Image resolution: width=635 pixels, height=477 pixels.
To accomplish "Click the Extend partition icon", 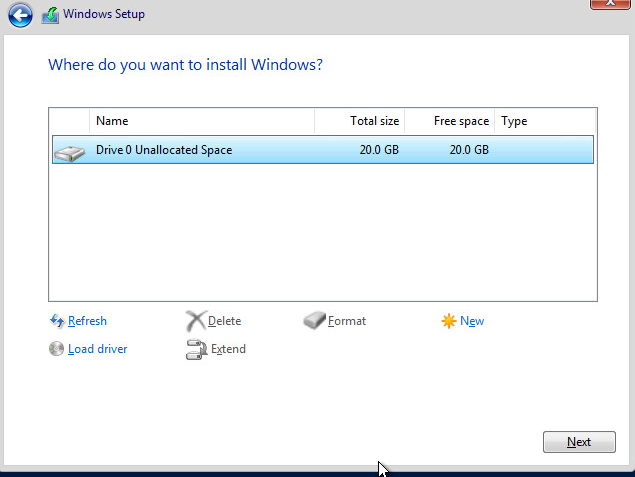I will [195, 349].
